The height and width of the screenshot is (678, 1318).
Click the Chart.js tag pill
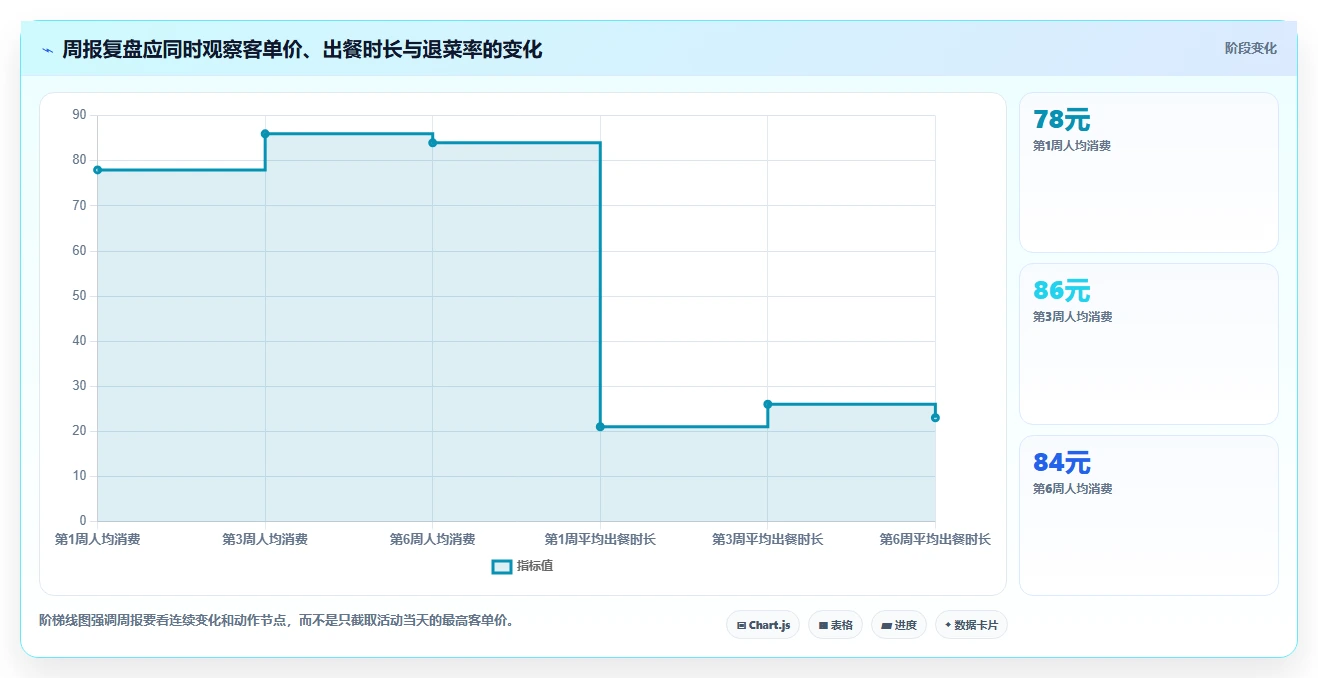click(763, 625)
